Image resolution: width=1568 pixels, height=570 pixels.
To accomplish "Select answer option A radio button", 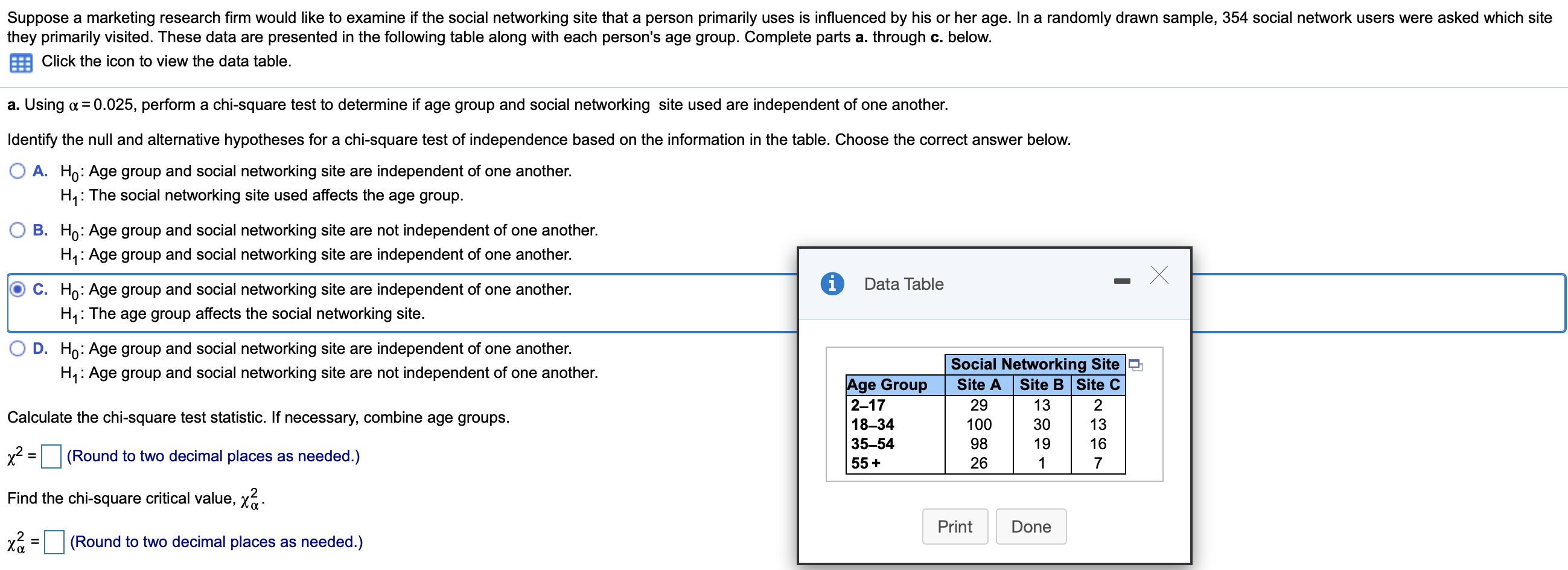I will 18,171.
